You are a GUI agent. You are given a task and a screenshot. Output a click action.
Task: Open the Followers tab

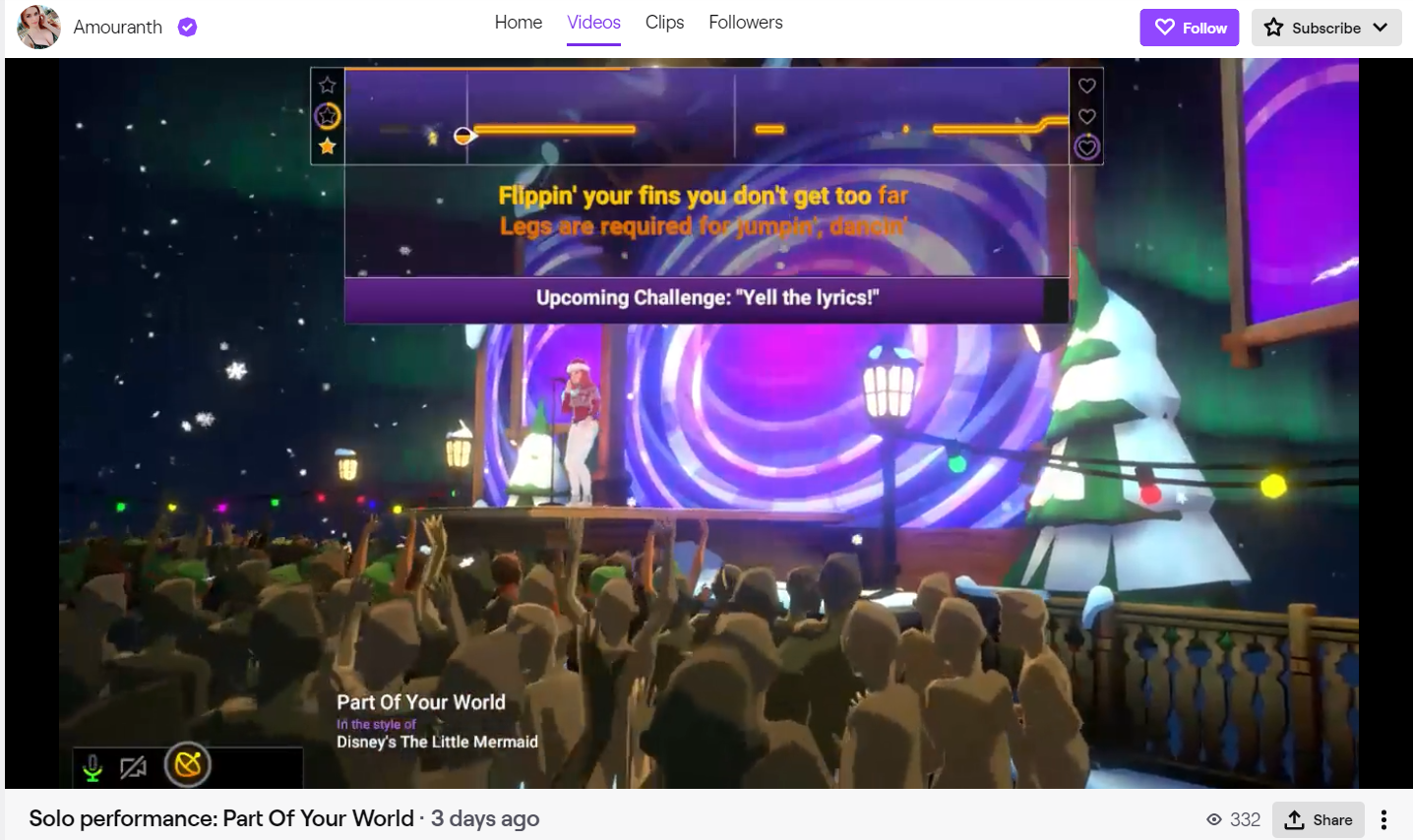pyautogui.click(x=746, y=23)
